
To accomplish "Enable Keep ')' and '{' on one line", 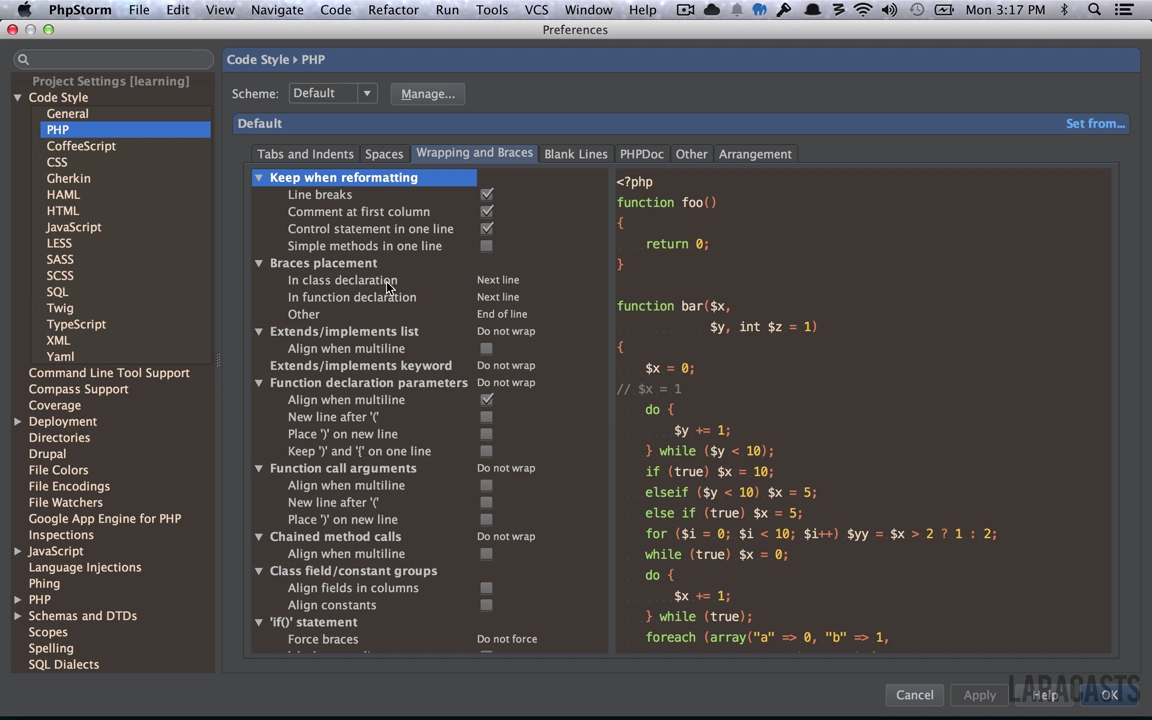I will 486,451.
